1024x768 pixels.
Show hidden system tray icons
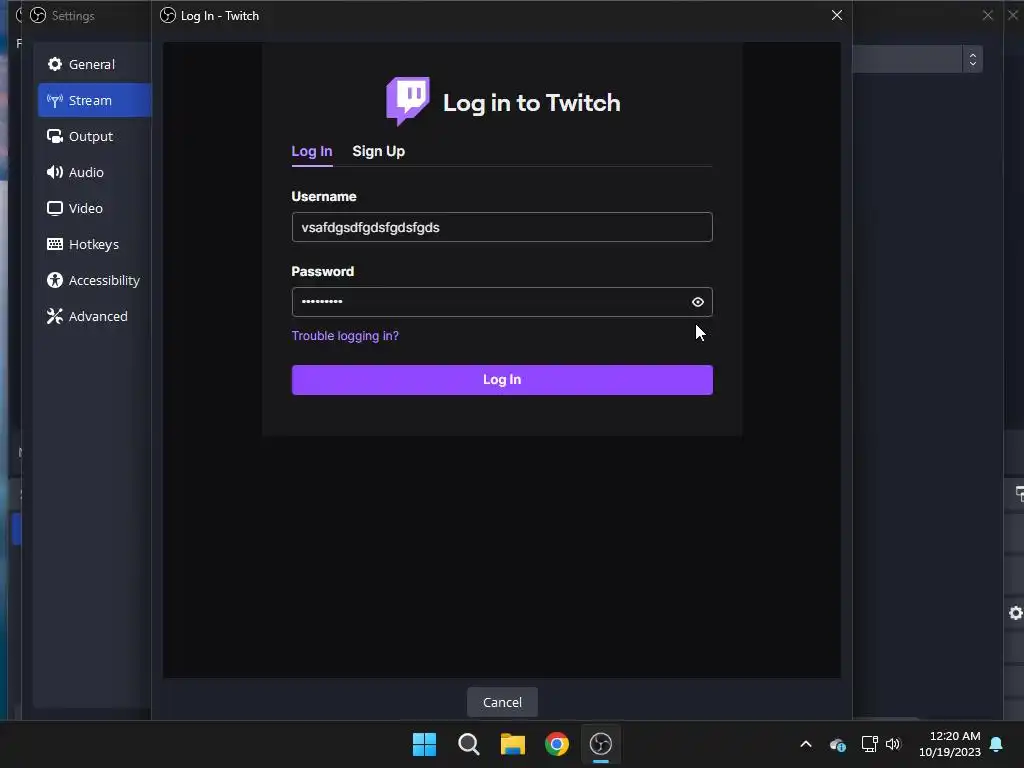click(806, 744)
